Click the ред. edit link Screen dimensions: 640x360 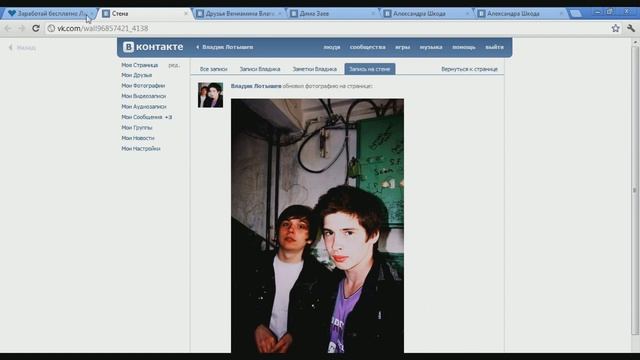click(x=174, y=65)
